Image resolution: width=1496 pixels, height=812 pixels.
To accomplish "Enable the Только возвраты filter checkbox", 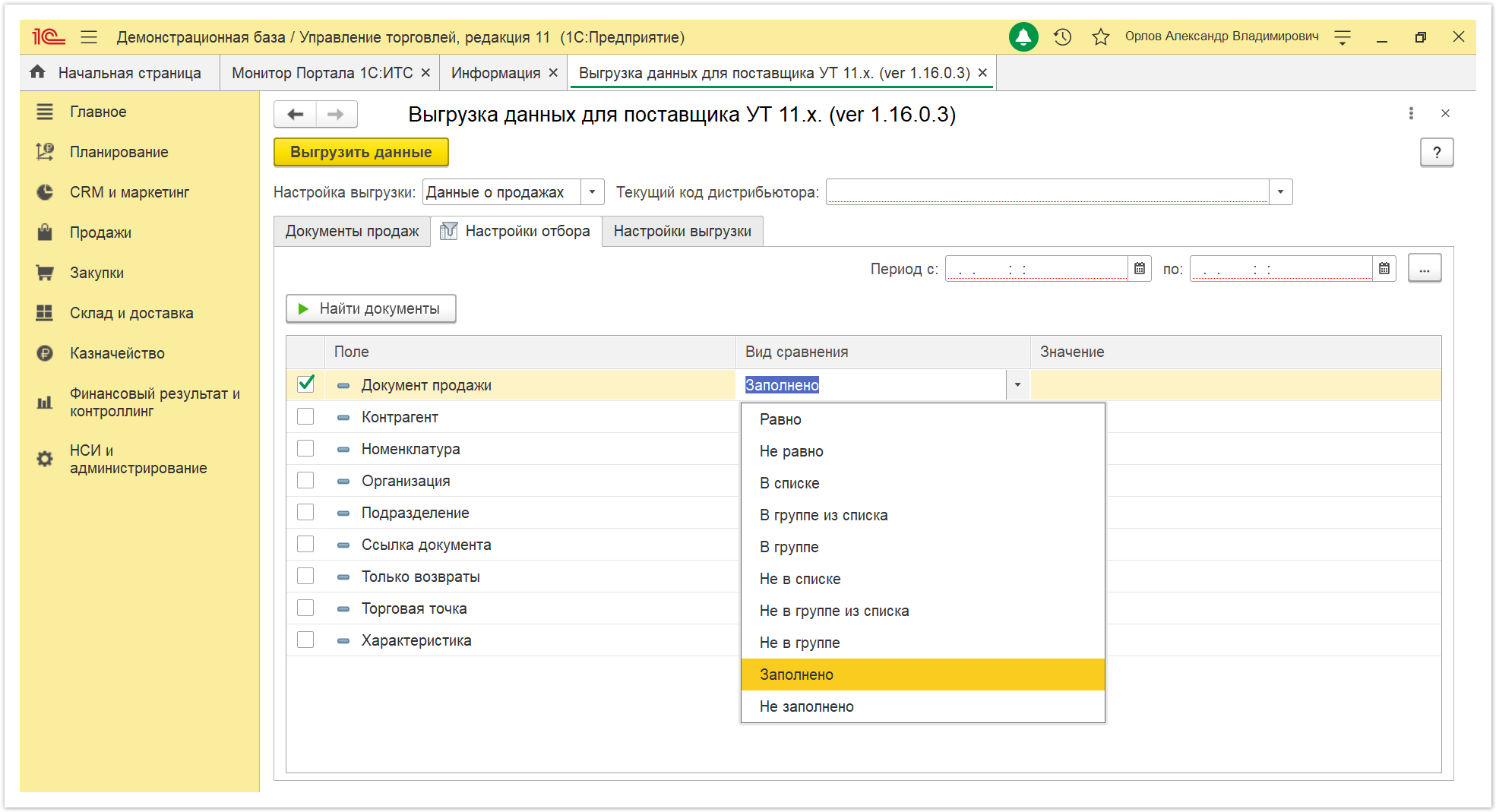I will point(305,576).
